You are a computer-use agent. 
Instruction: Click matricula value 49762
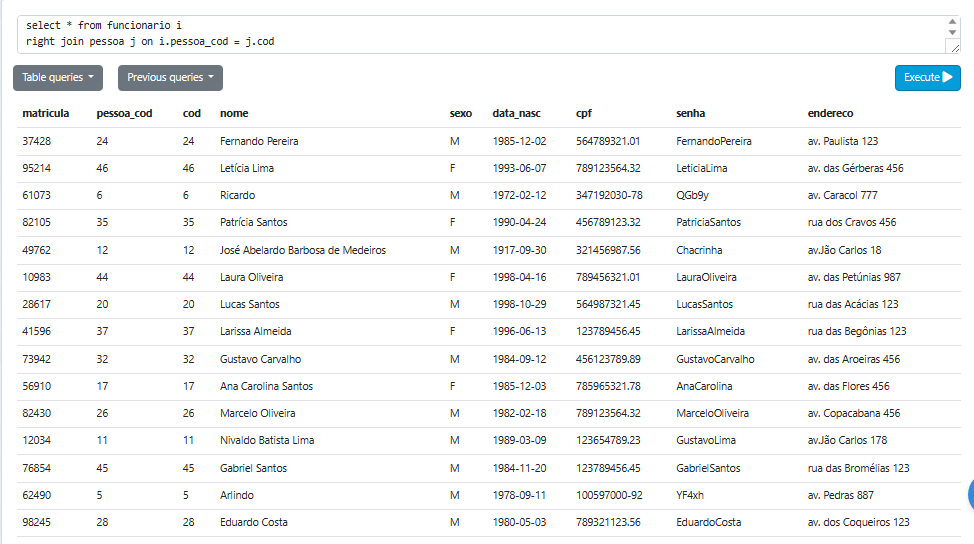[x=37, y=250]
